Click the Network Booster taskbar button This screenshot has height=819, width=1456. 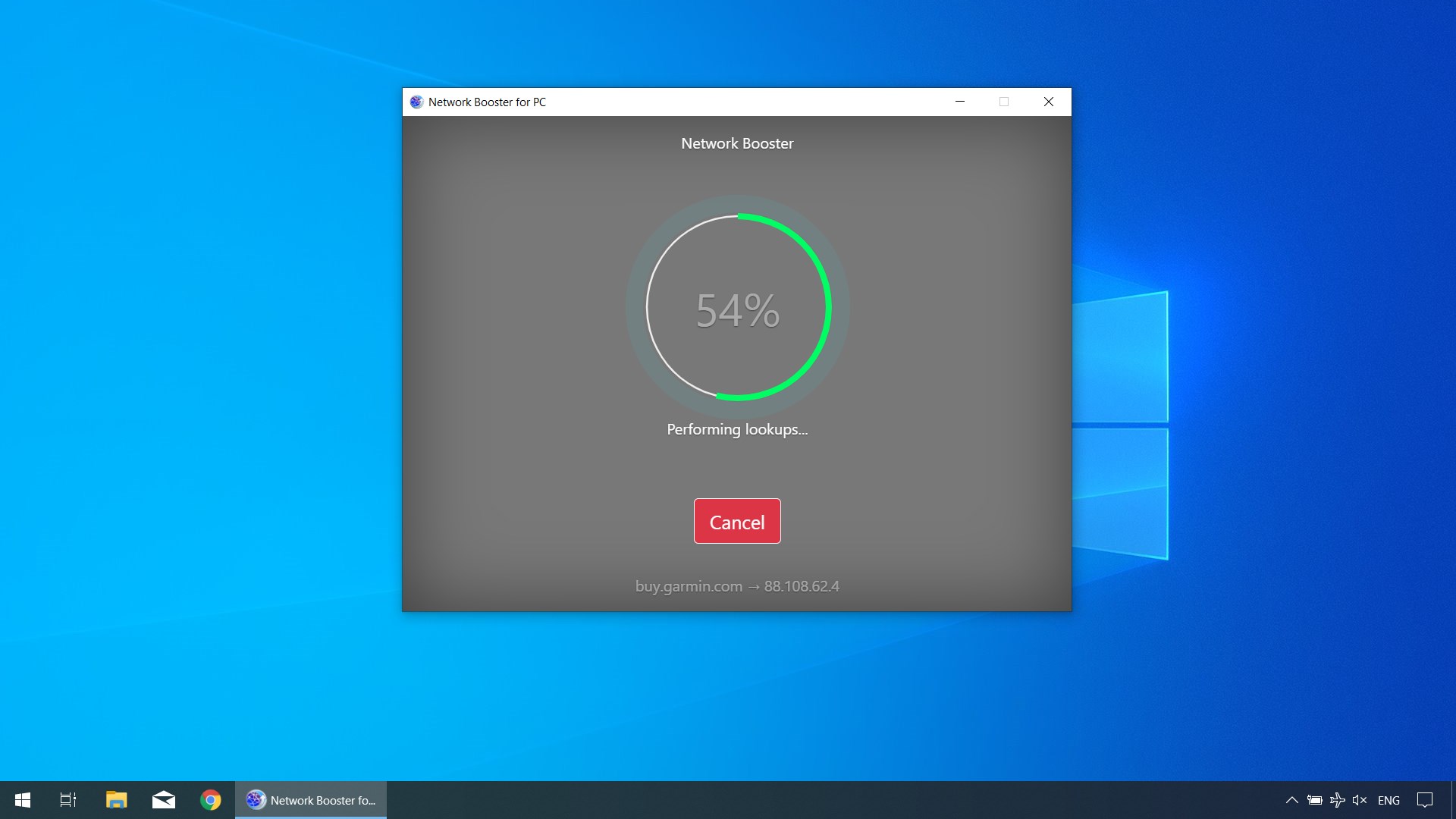coord(311,800)
